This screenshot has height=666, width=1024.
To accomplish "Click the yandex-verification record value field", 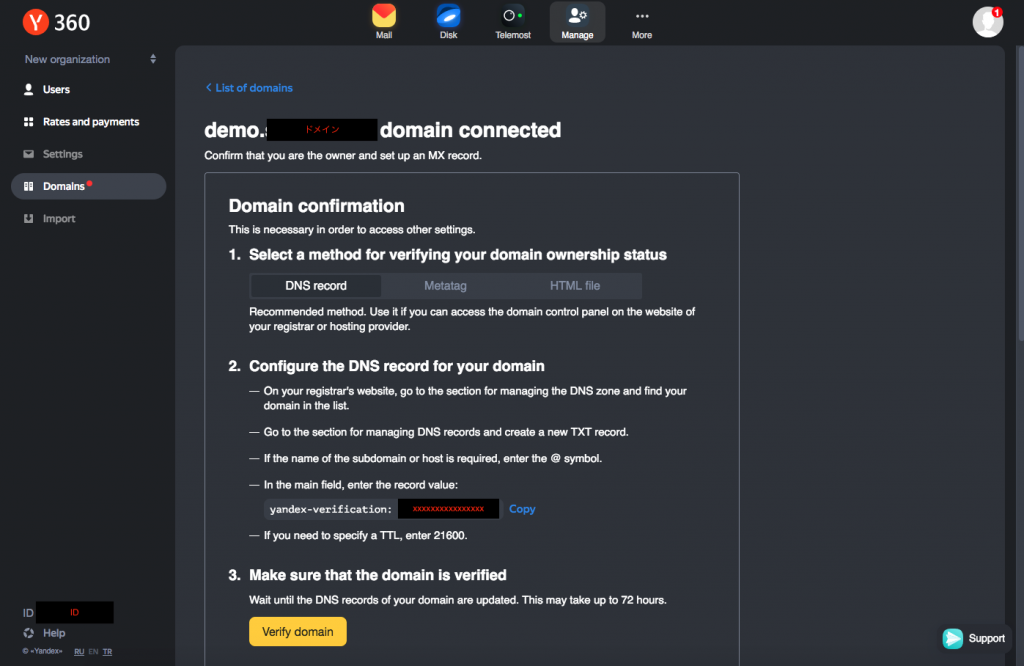I will point(381,509).
